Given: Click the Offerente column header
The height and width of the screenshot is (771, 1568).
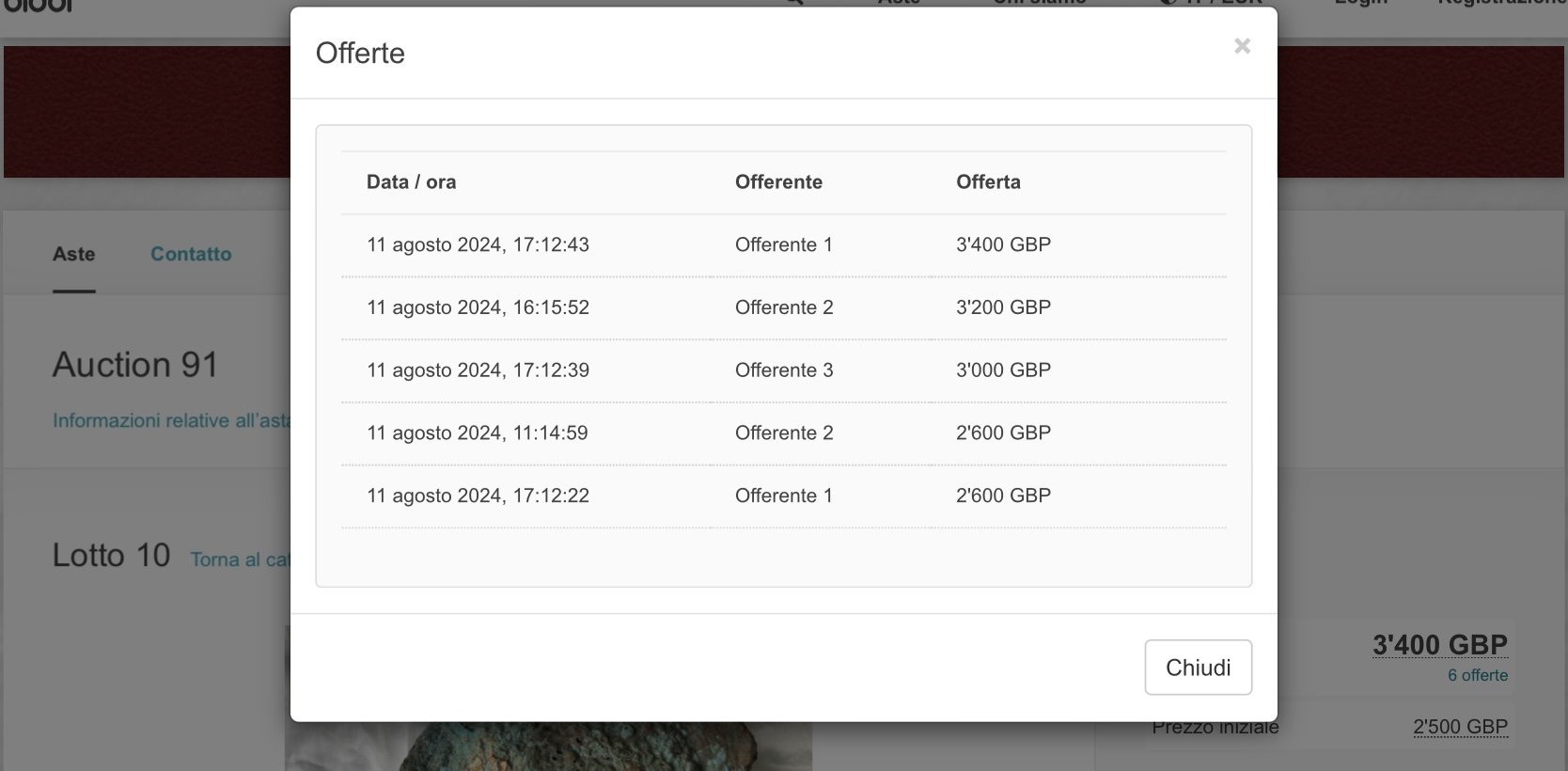Looking at the screenshot, I should click(x=778, y=182).
